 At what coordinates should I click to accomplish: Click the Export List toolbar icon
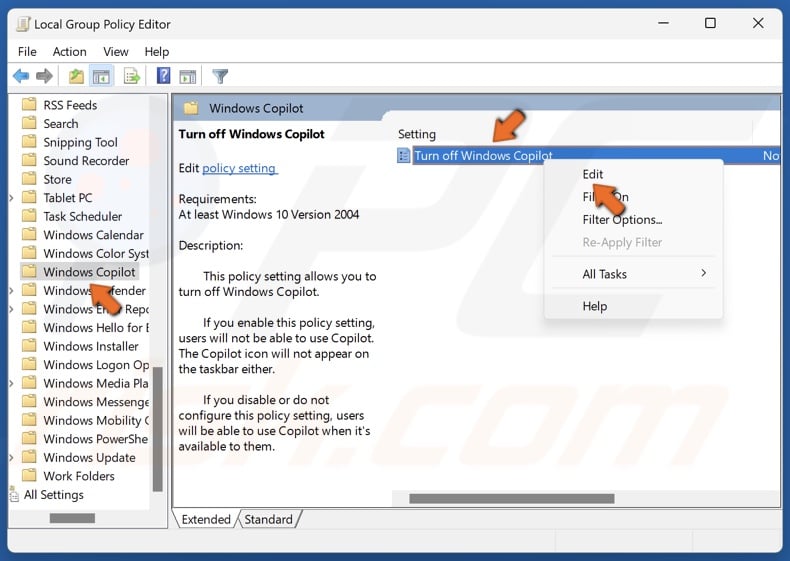(131, 76)
